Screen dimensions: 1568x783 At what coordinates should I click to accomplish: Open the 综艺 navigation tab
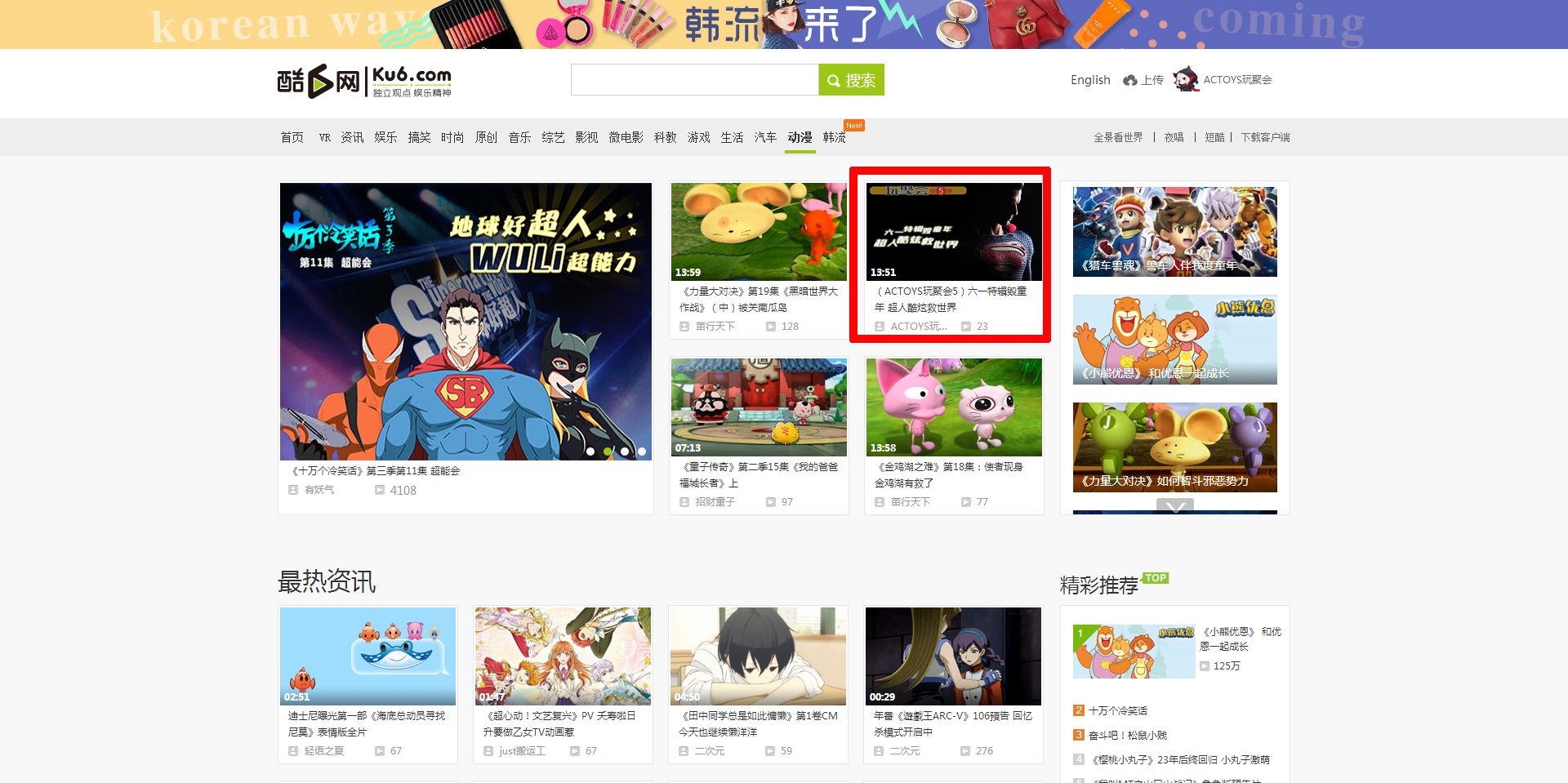553,137
